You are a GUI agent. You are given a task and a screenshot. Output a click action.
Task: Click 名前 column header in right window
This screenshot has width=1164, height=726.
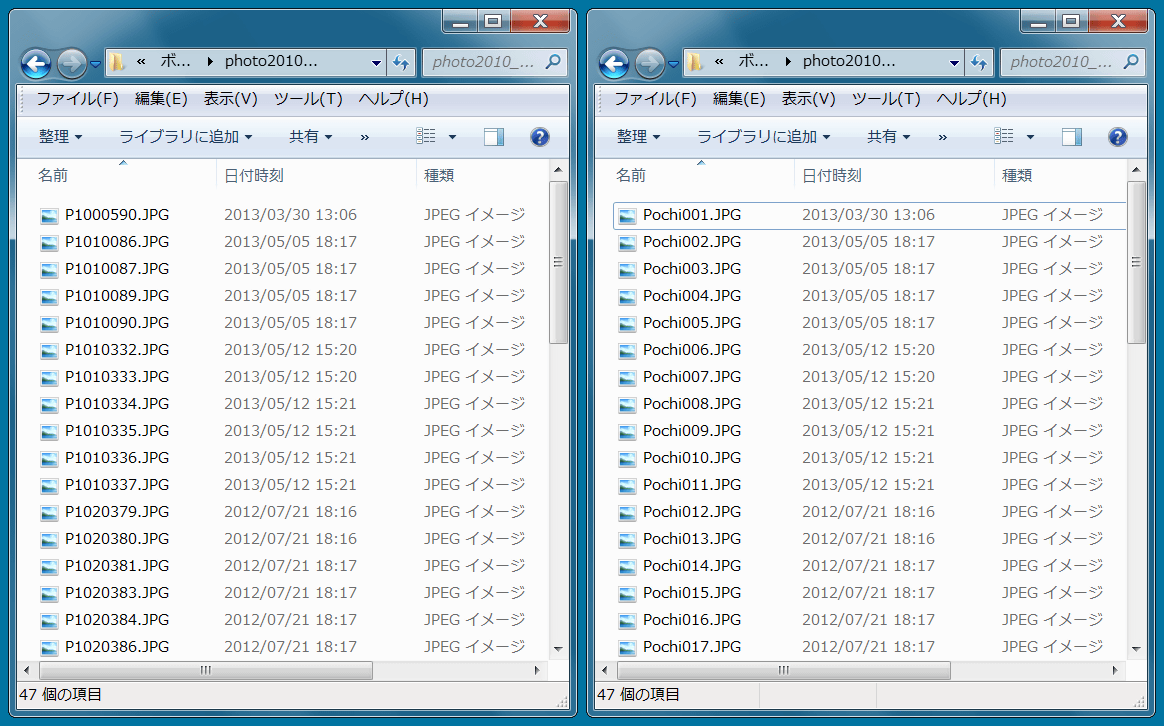630,175
